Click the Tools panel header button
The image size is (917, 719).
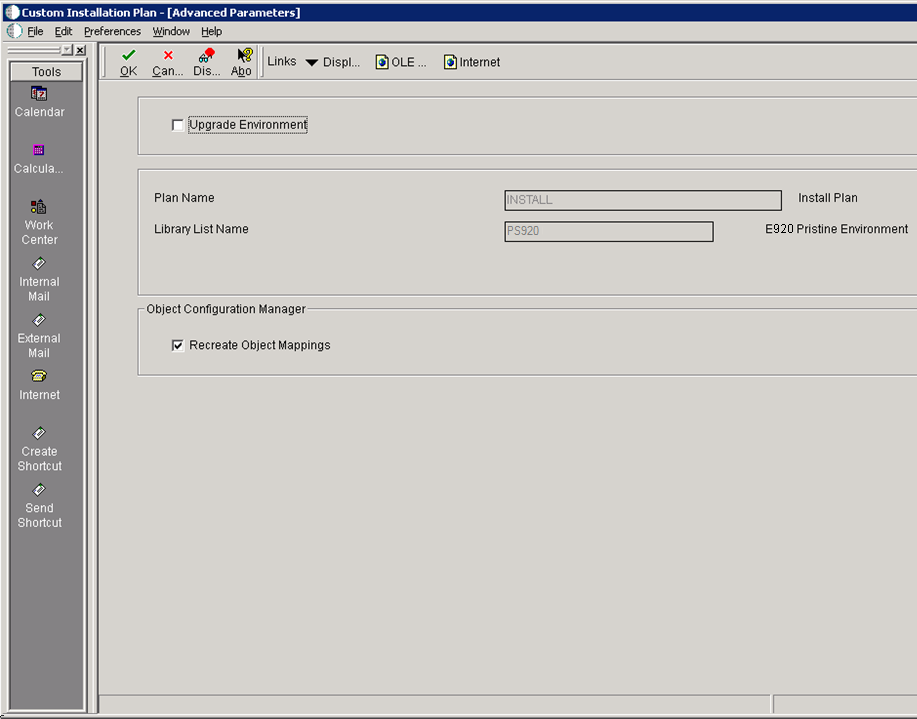(x=46, y=71)
